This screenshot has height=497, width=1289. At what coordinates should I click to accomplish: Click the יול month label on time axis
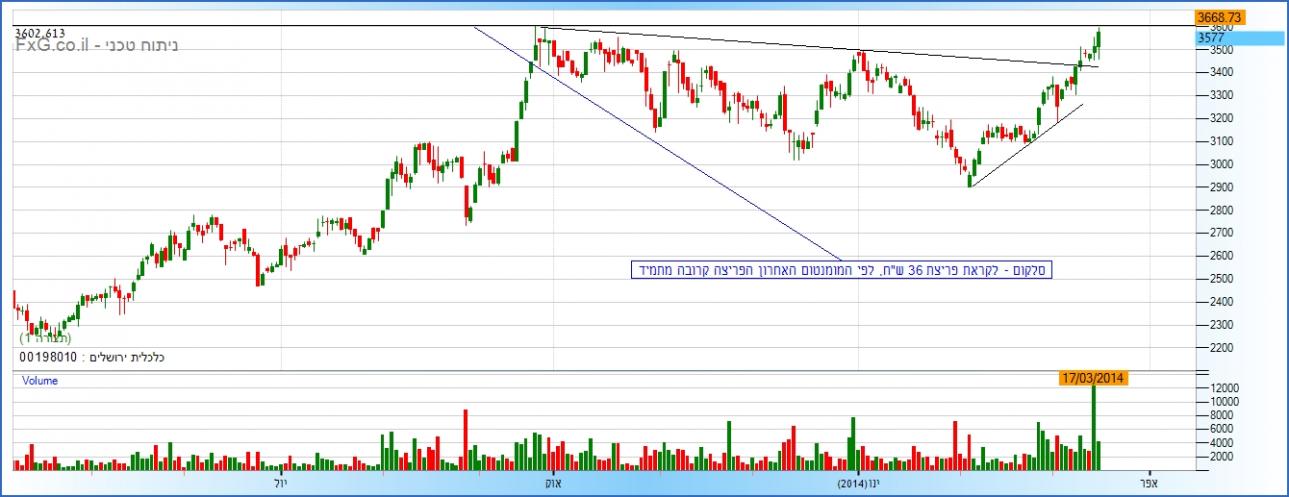pyautogui.click(x=279, y=483)
